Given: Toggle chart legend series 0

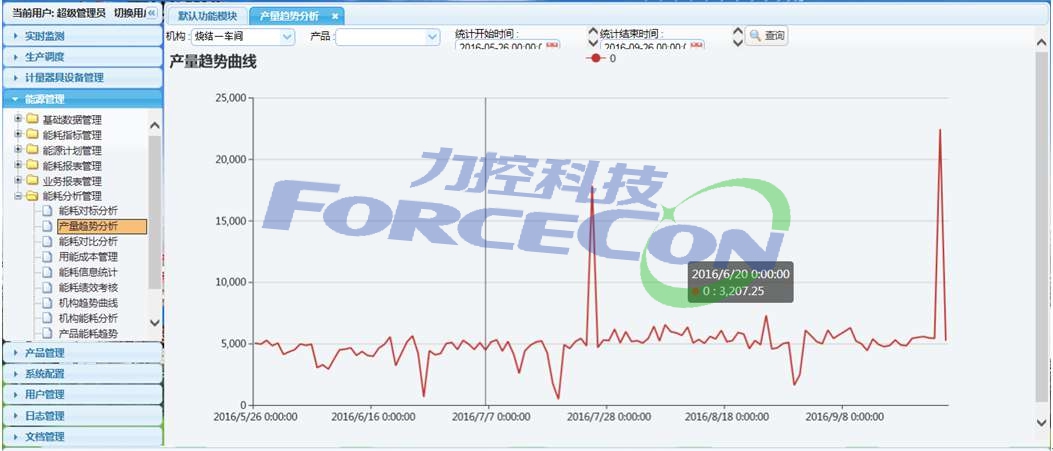Looking at the screenshot, I should pyautogui.click(x=601, y=58).
